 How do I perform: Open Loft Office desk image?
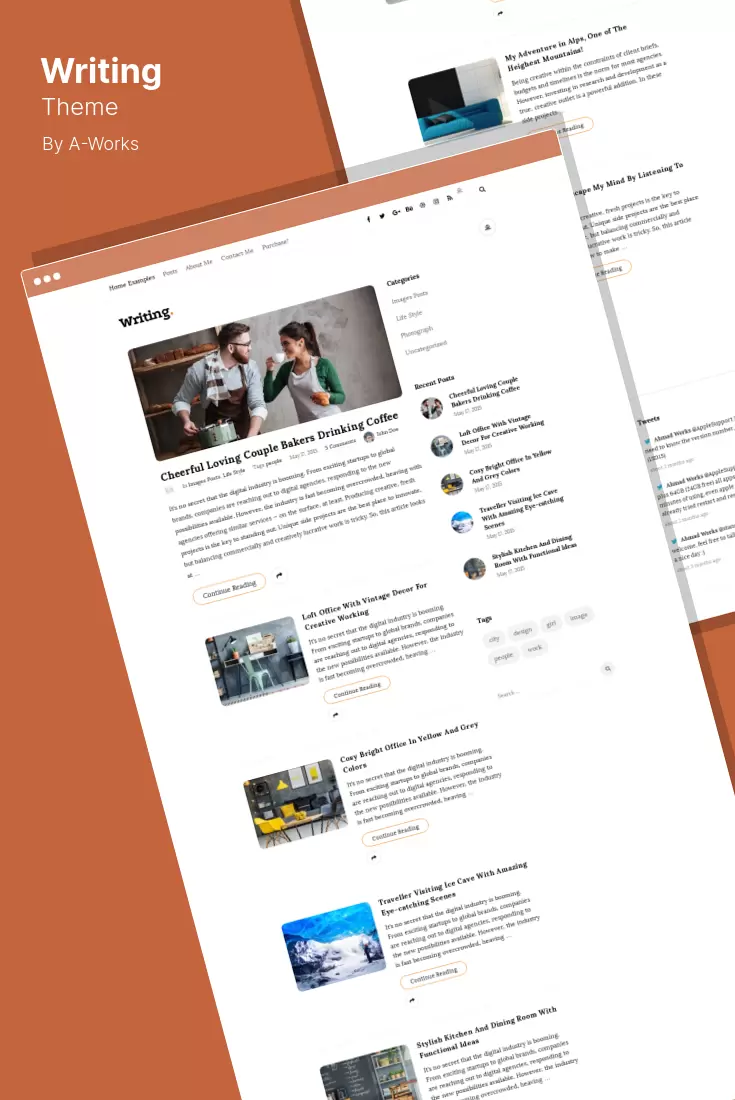pyautogui.click(x=257, y=660)
